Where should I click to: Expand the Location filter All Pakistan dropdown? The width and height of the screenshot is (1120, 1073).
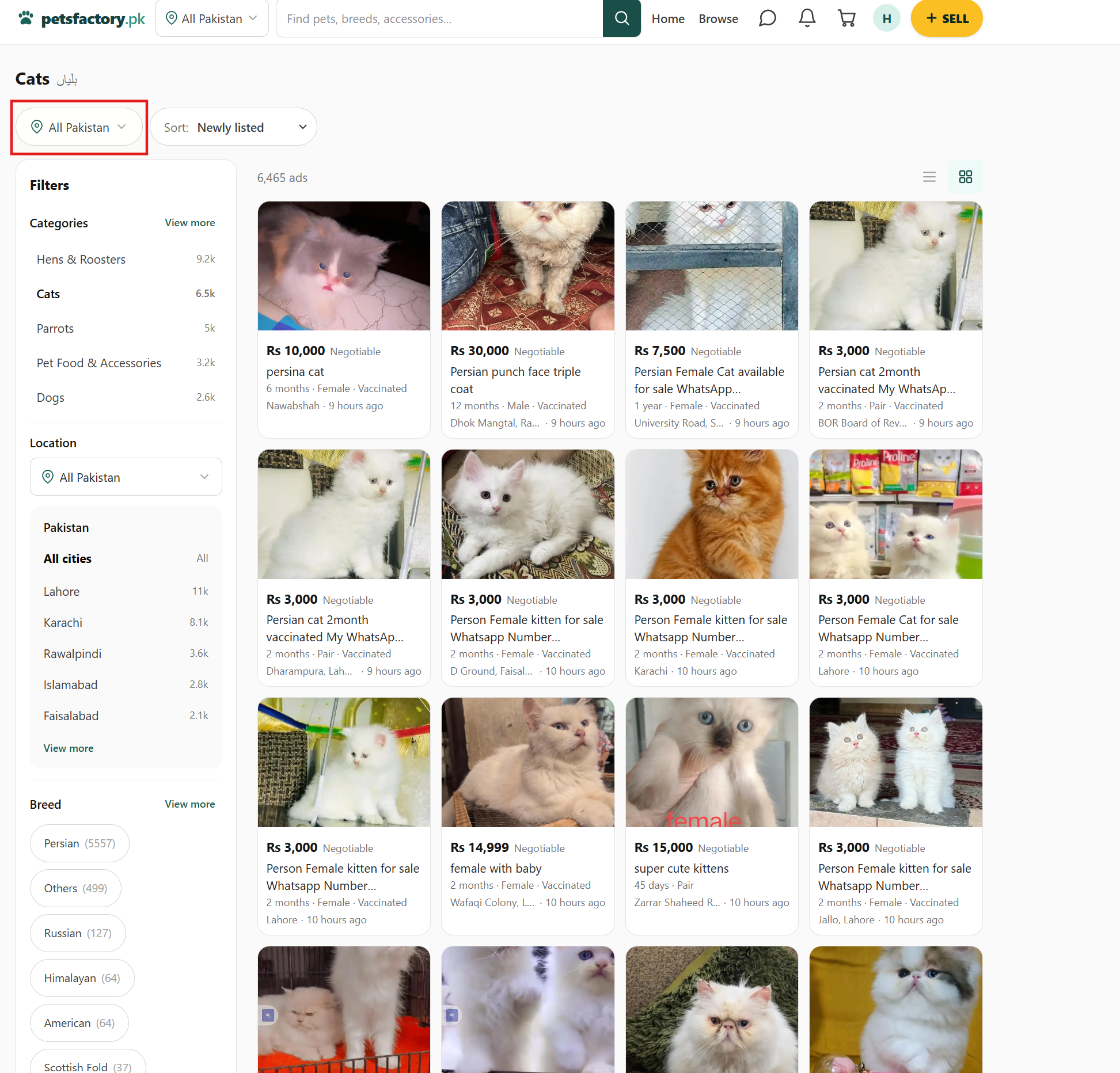click(126, 477)
